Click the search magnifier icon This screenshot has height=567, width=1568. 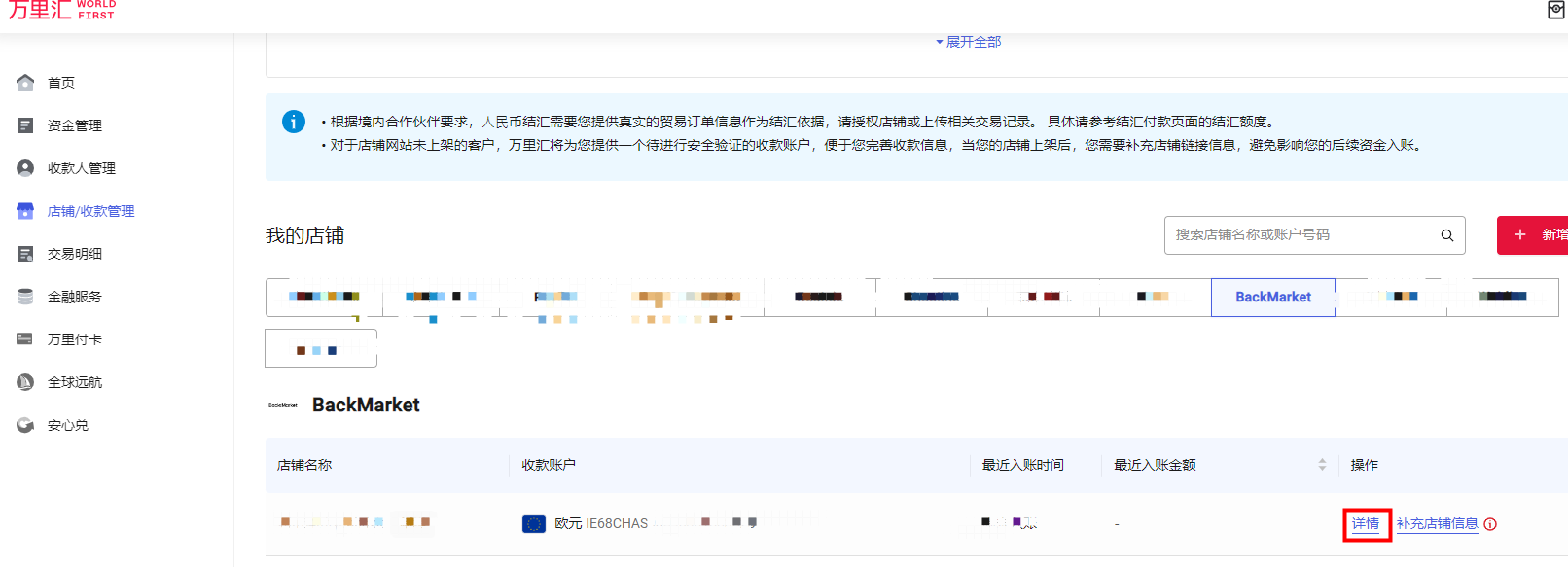point(1446,235)
